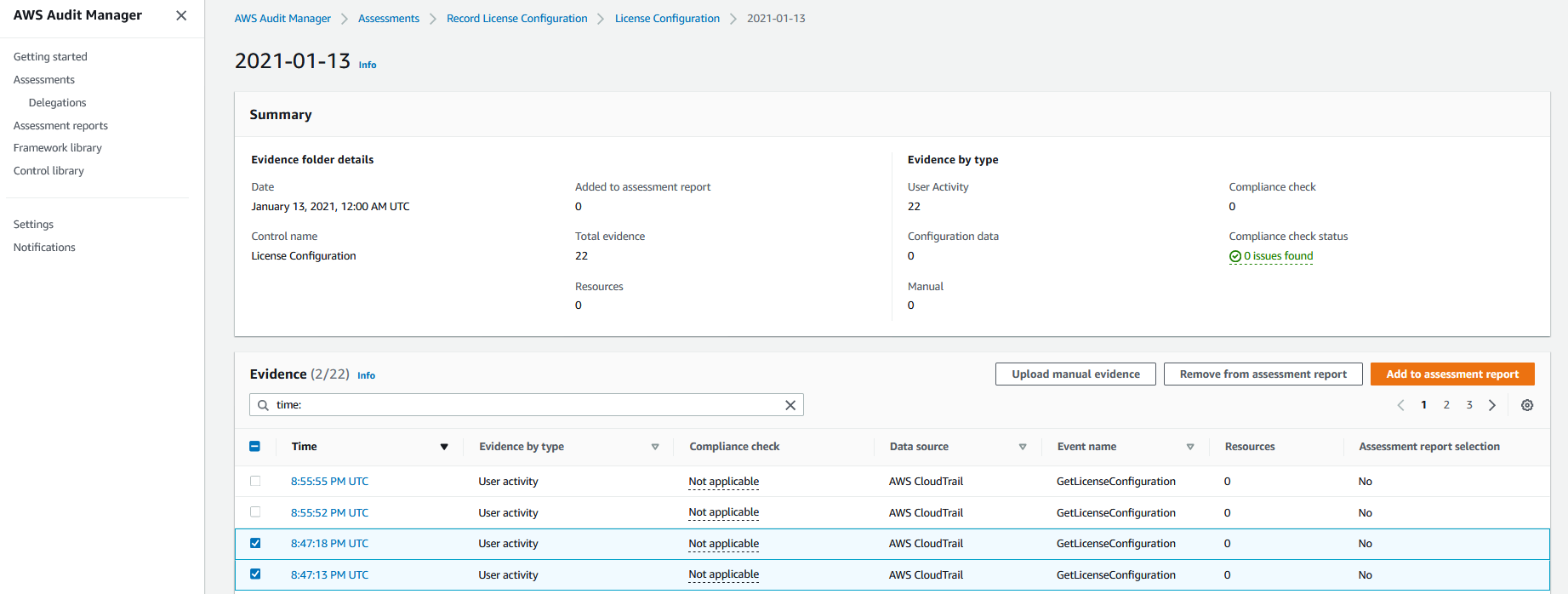Click Not applicable in 8:55:55 row
This screenshot has width=1568, height=594.
(x=724, y=482)
